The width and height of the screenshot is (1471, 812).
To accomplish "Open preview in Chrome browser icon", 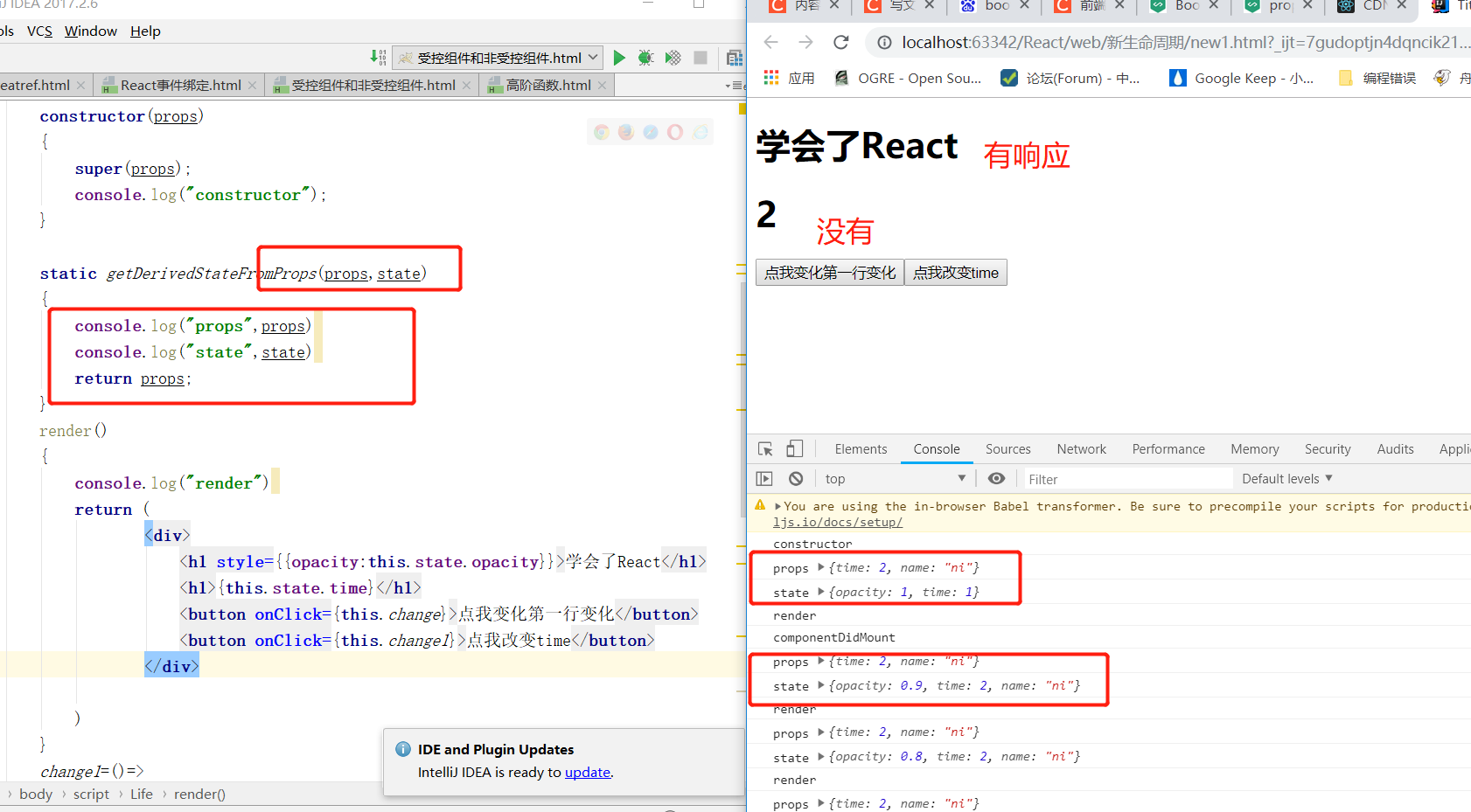I will [x=602, y=132].
